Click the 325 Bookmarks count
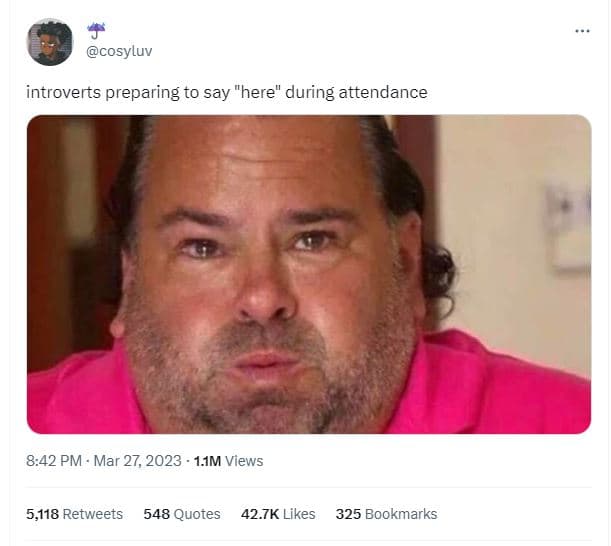 click(x=387, y=514)
